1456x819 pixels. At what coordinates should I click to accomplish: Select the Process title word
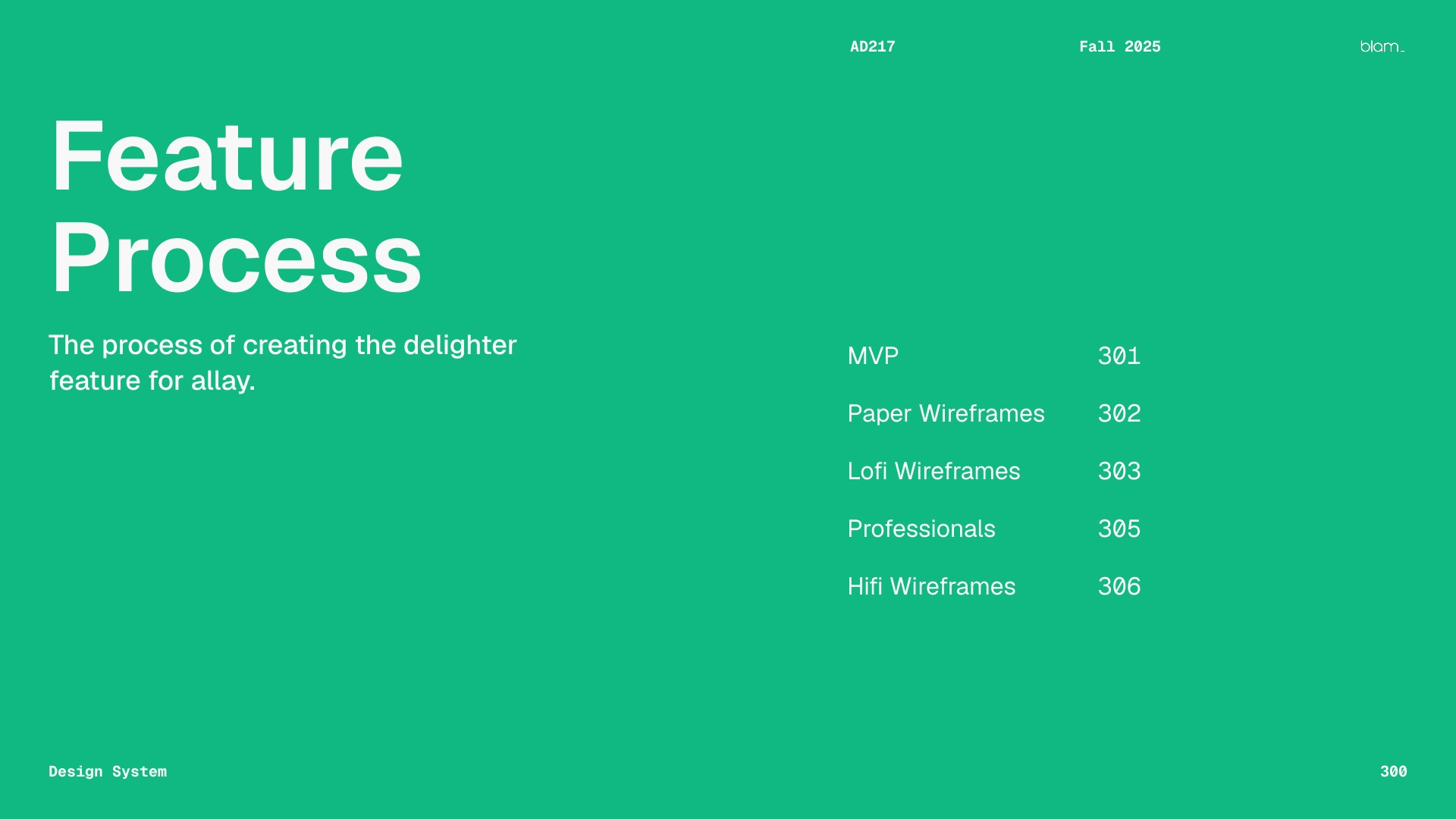pyautogui.click(x=236, y=258)
